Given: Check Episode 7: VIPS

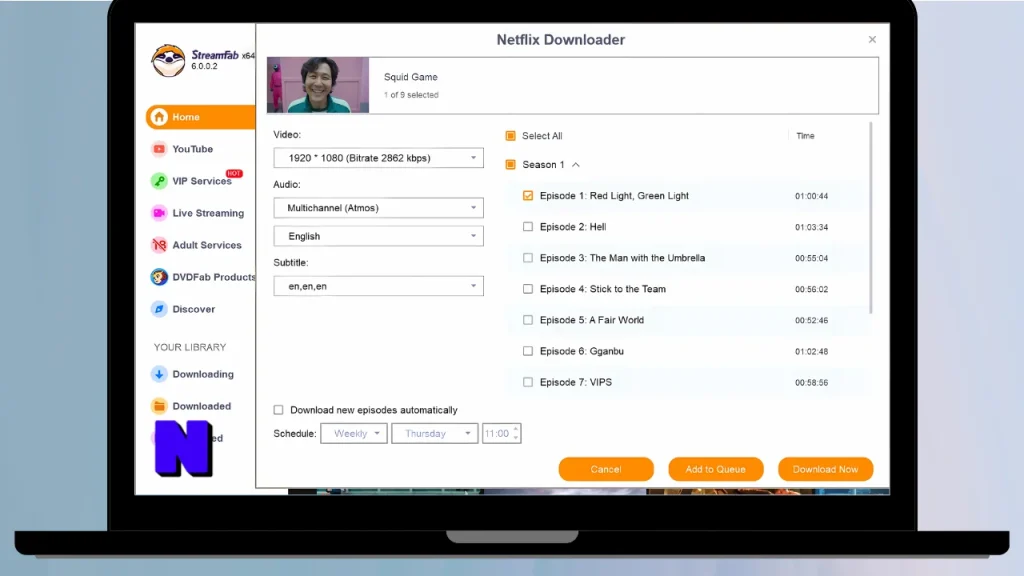Looking at the screenshot, I should click(x=528, y=382).
